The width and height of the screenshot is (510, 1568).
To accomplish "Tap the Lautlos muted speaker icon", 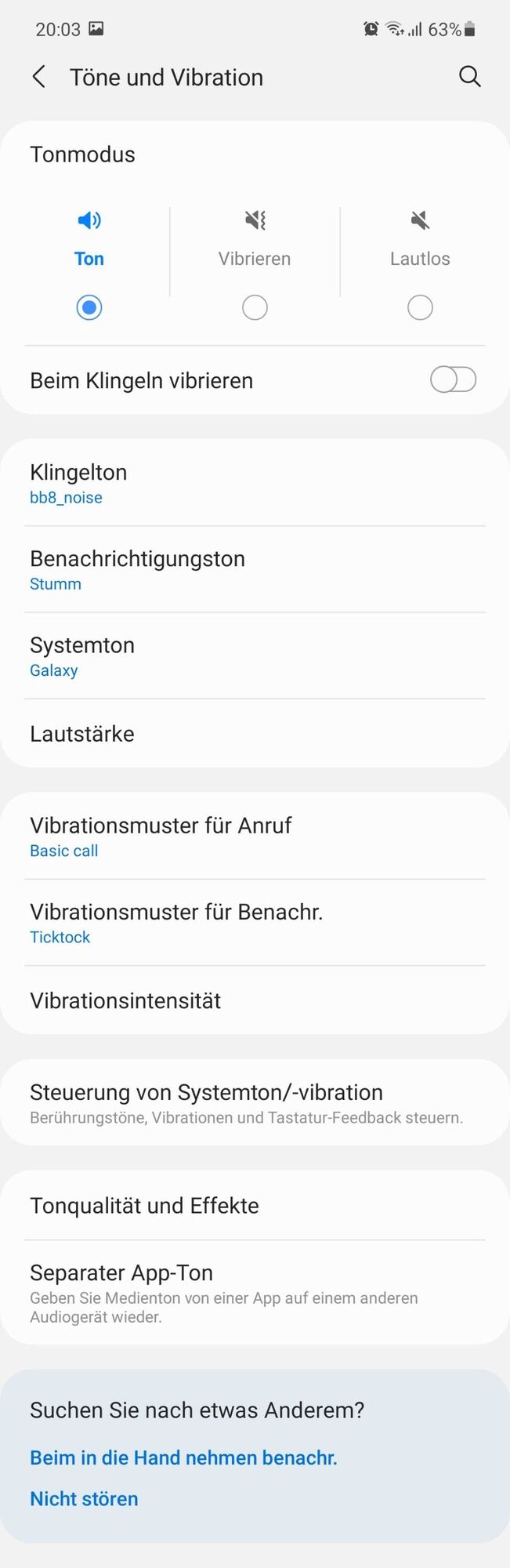I will coord(420,220).
